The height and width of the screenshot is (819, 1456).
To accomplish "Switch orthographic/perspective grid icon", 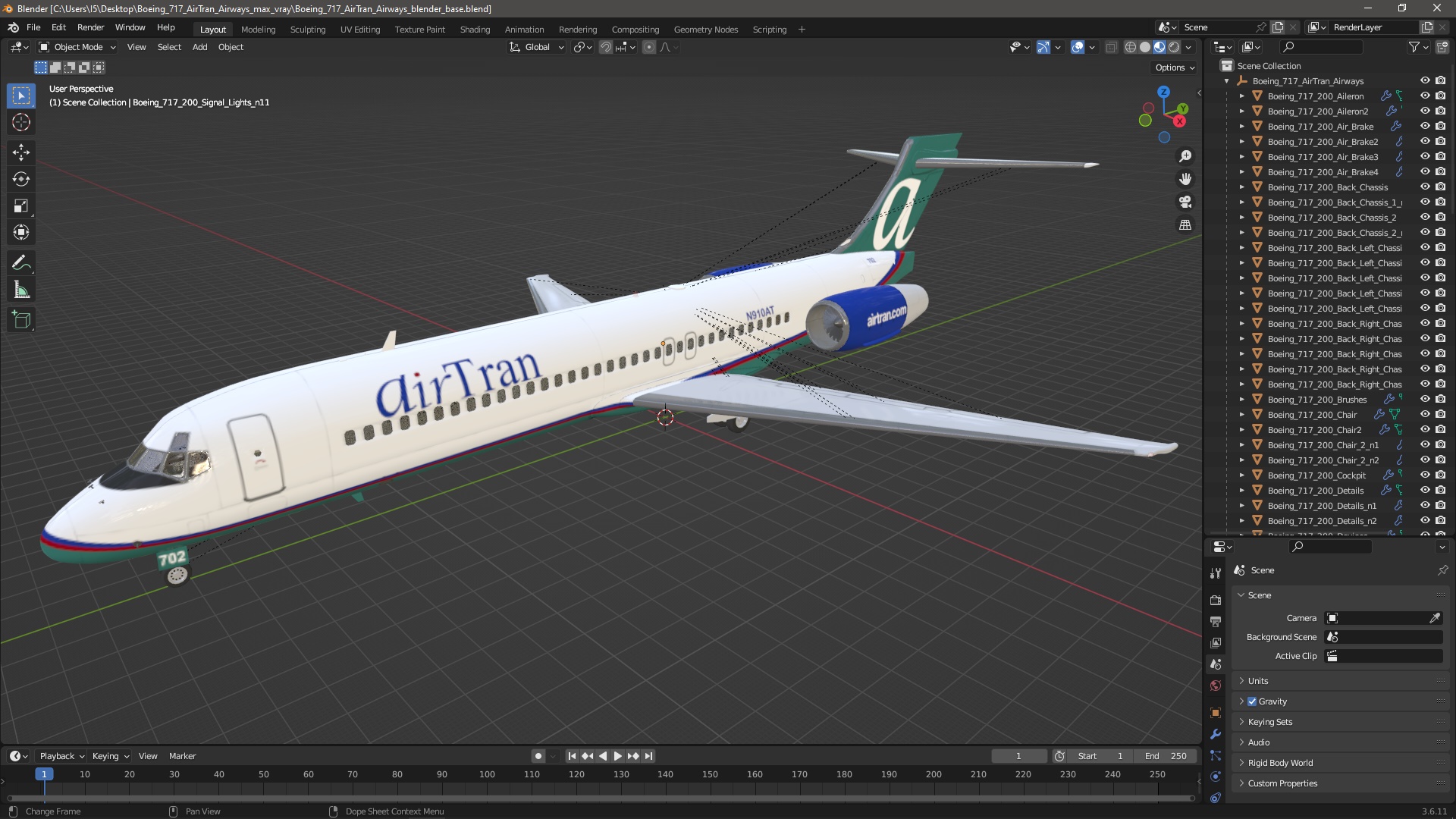I will 1185,225.
